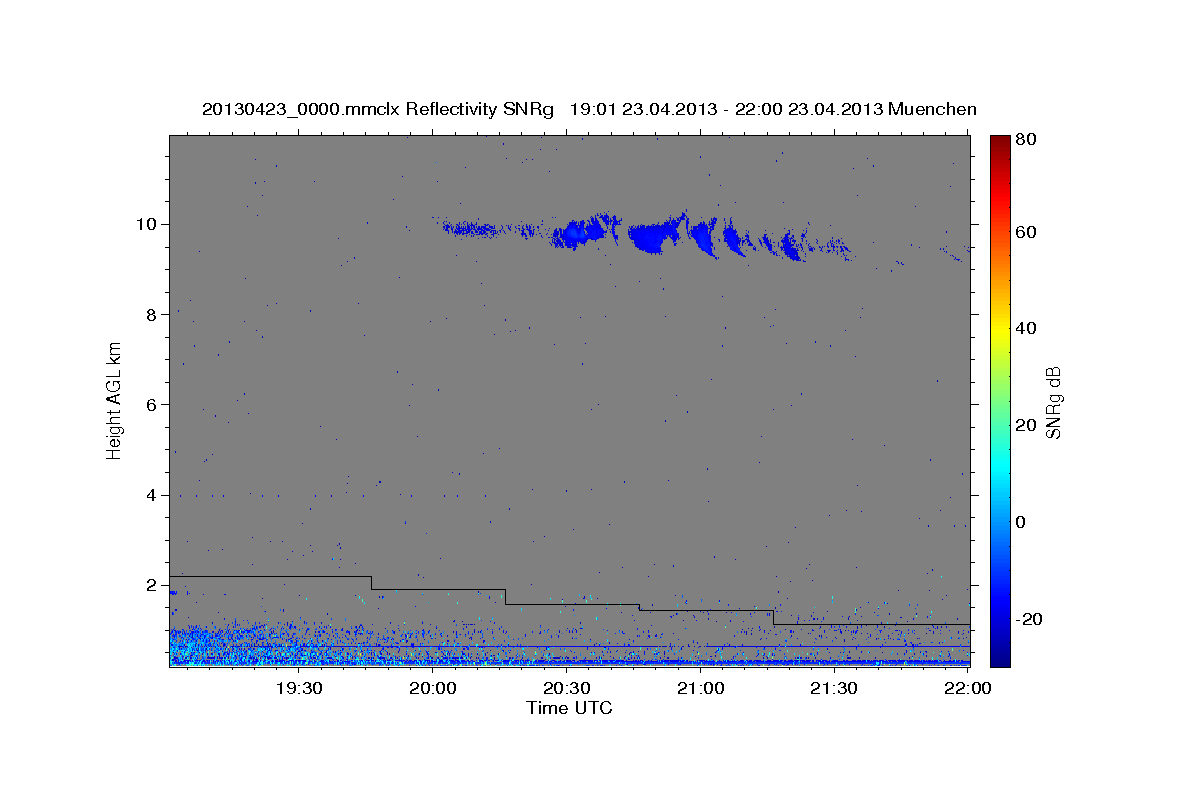
Task: Click the 'SNRg dB' colorbar label
Action: (x=1053, y=402)
